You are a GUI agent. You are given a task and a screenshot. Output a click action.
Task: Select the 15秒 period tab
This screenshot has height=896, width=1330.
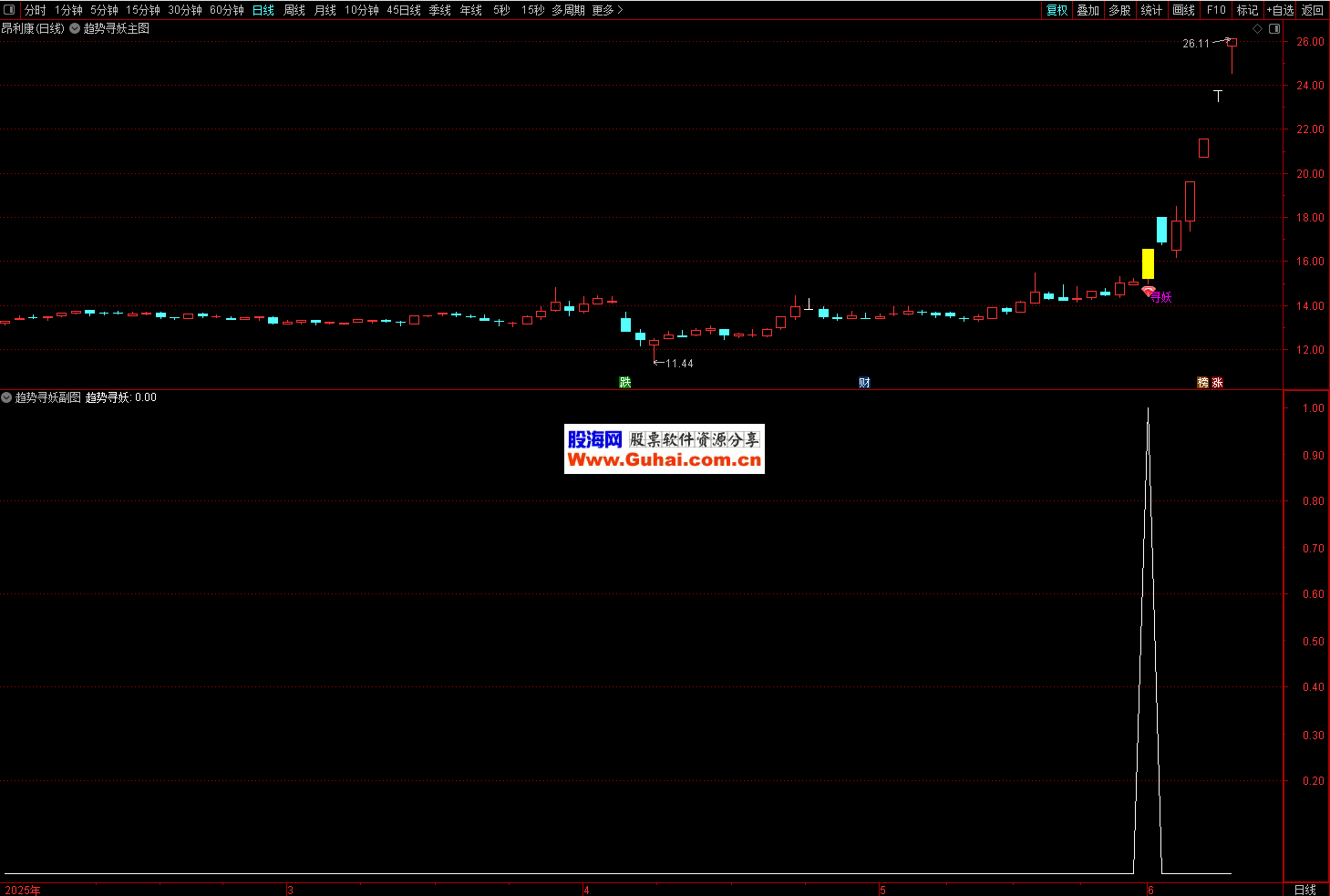click(533, 10)
